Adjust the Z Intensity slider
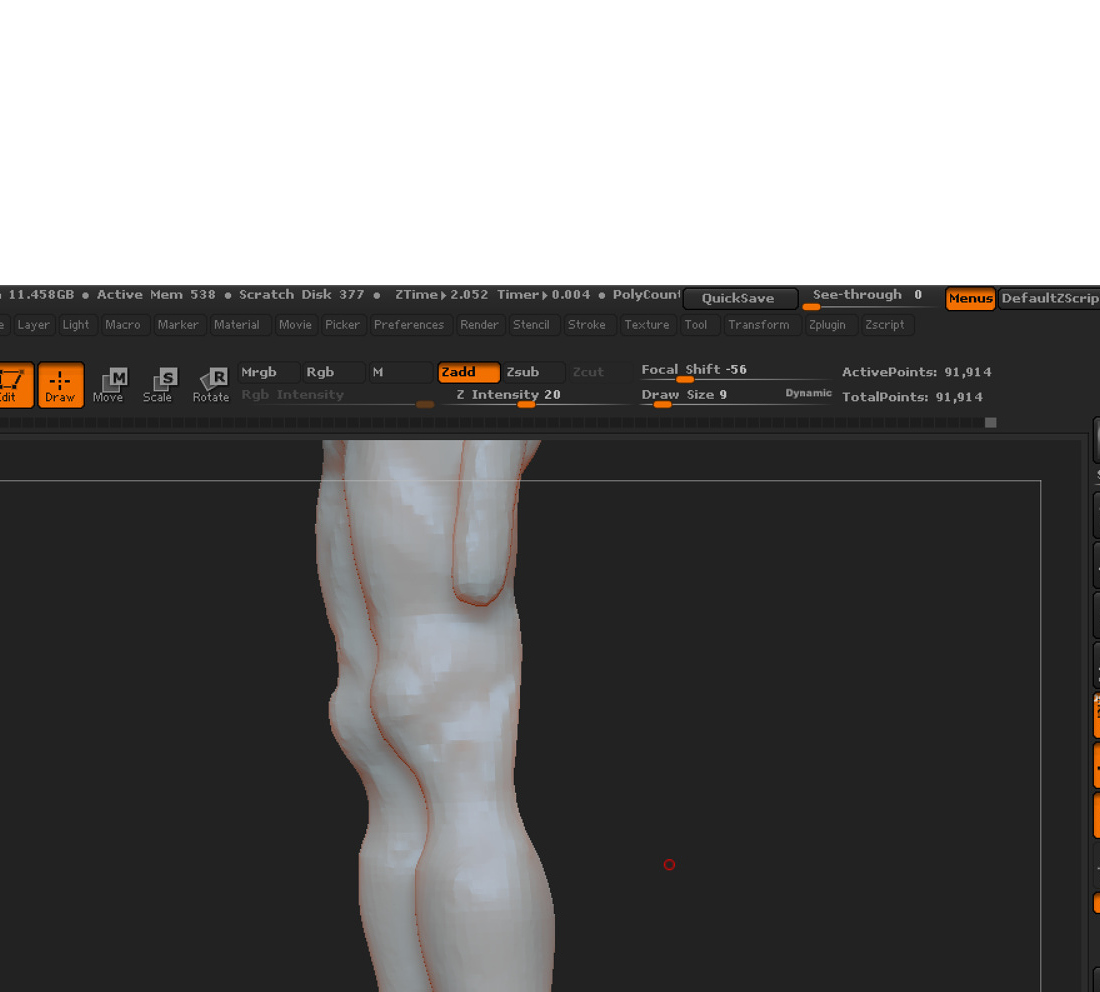Image resolution: width=1100 pixels, height=992 pixels. point(536,396)
